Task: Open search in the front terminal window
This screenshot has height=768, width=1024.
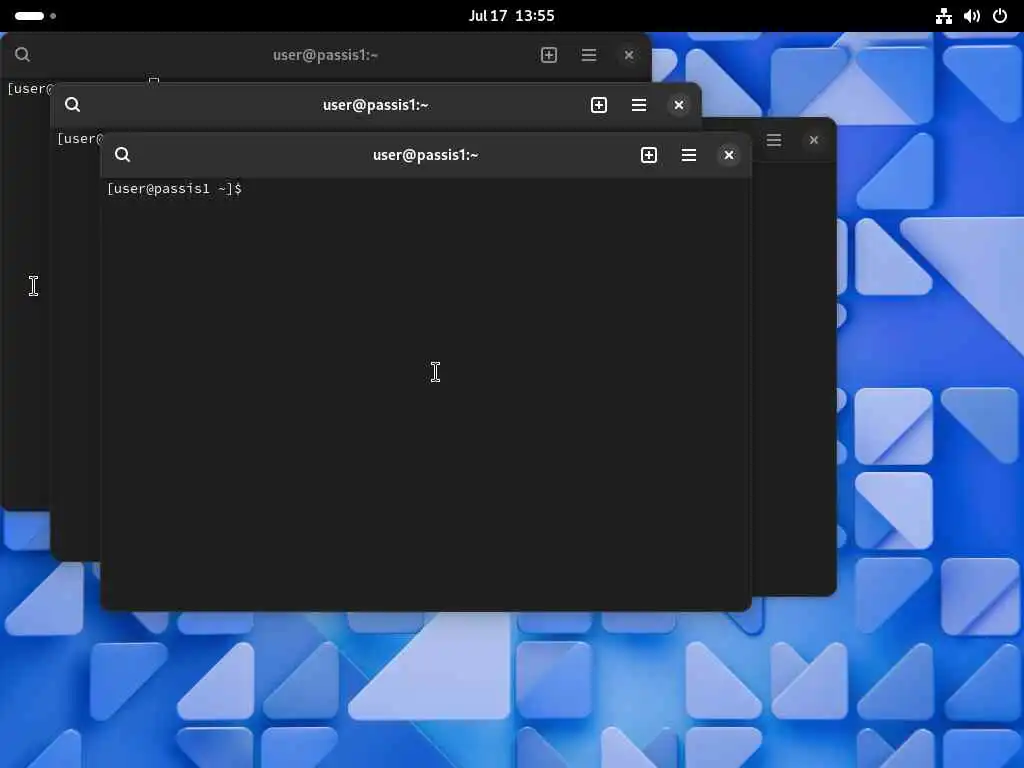Action: click(122, 155)
